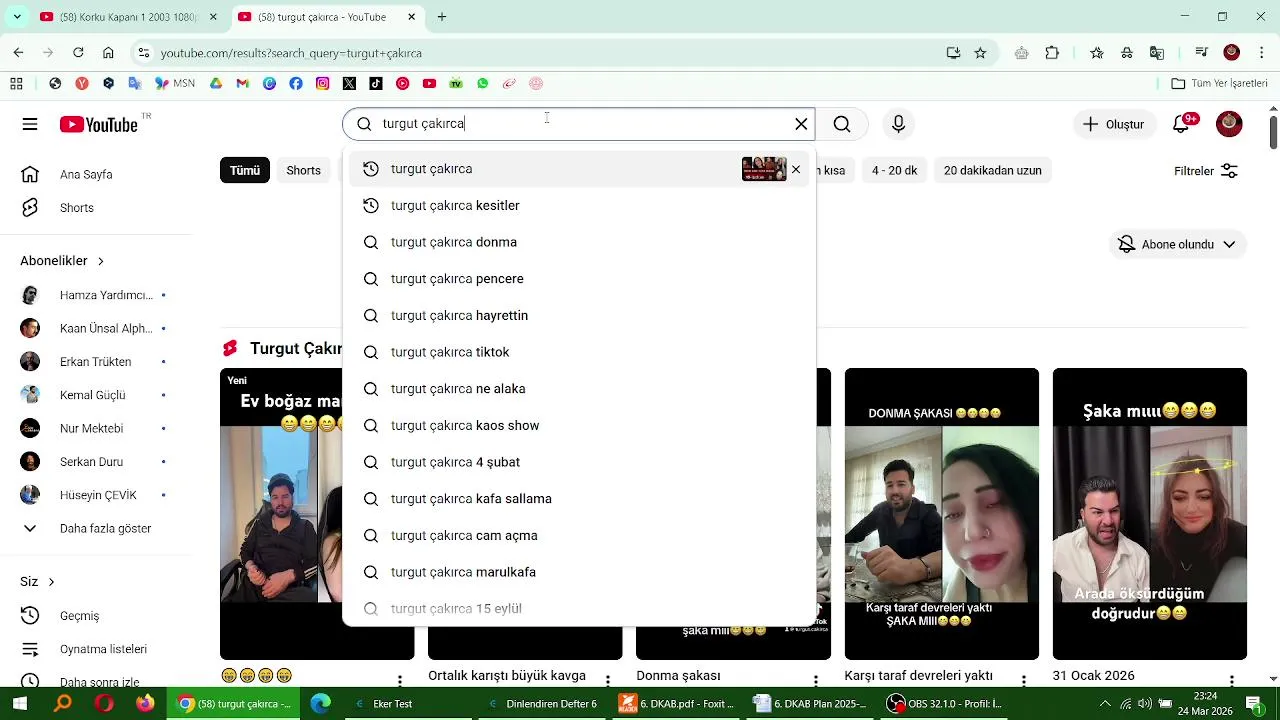Choose suggestion 'turgut çakırca cam açma'
The image size is (1280, 720).
click(x=579, y=536)
